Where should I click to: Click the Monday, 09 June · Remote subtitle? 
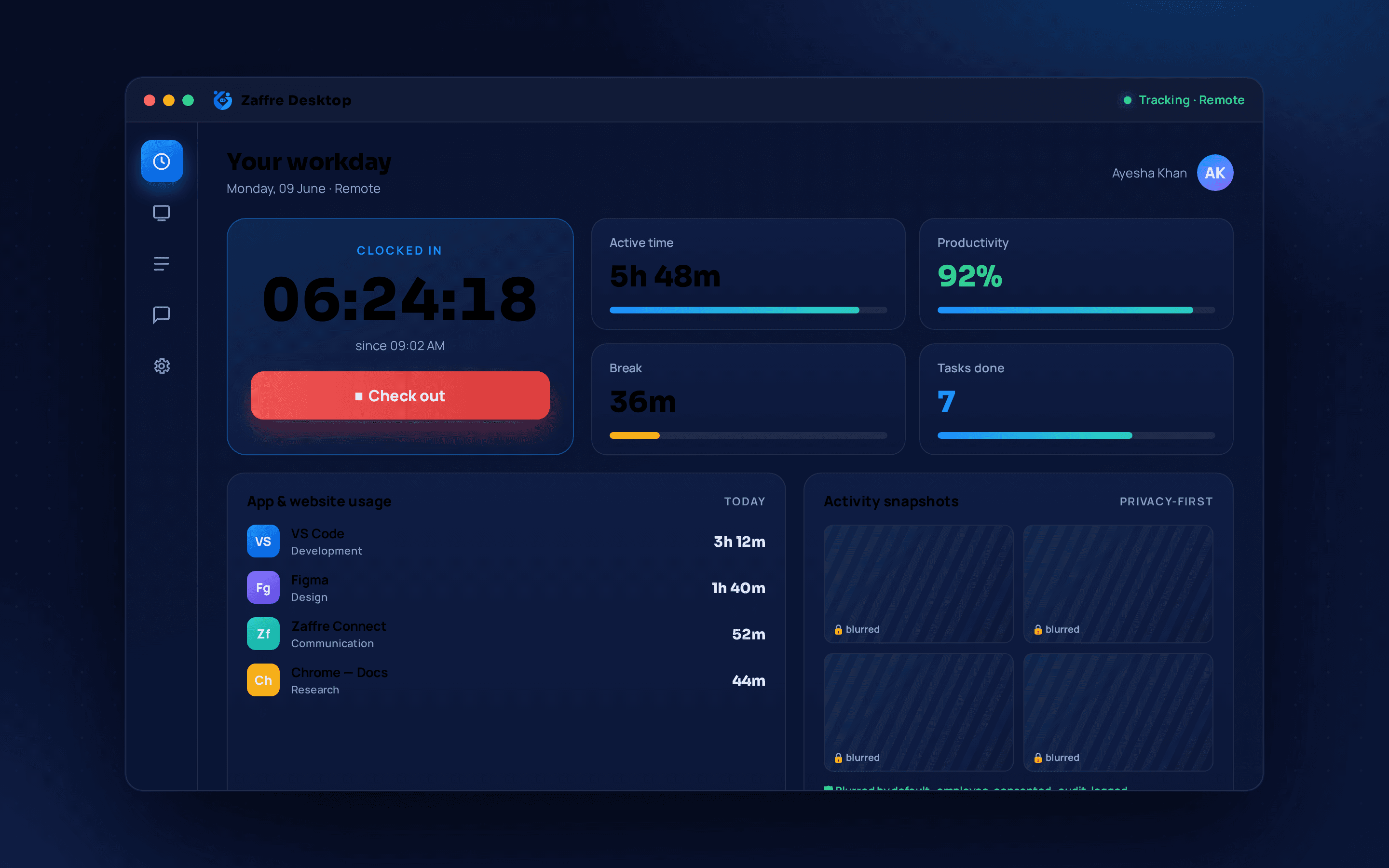pyautogui.click(x=304, y=188)
